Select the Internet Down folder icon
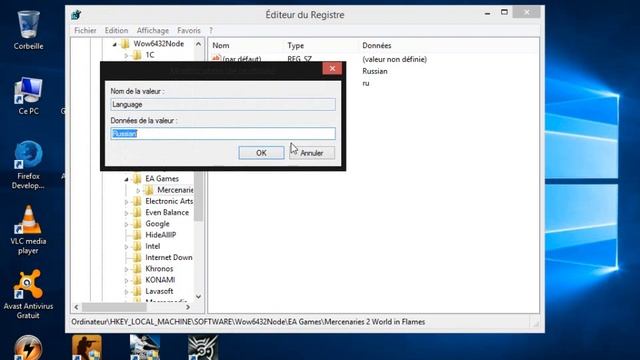640x360 pixels. [x=138, y=258]
